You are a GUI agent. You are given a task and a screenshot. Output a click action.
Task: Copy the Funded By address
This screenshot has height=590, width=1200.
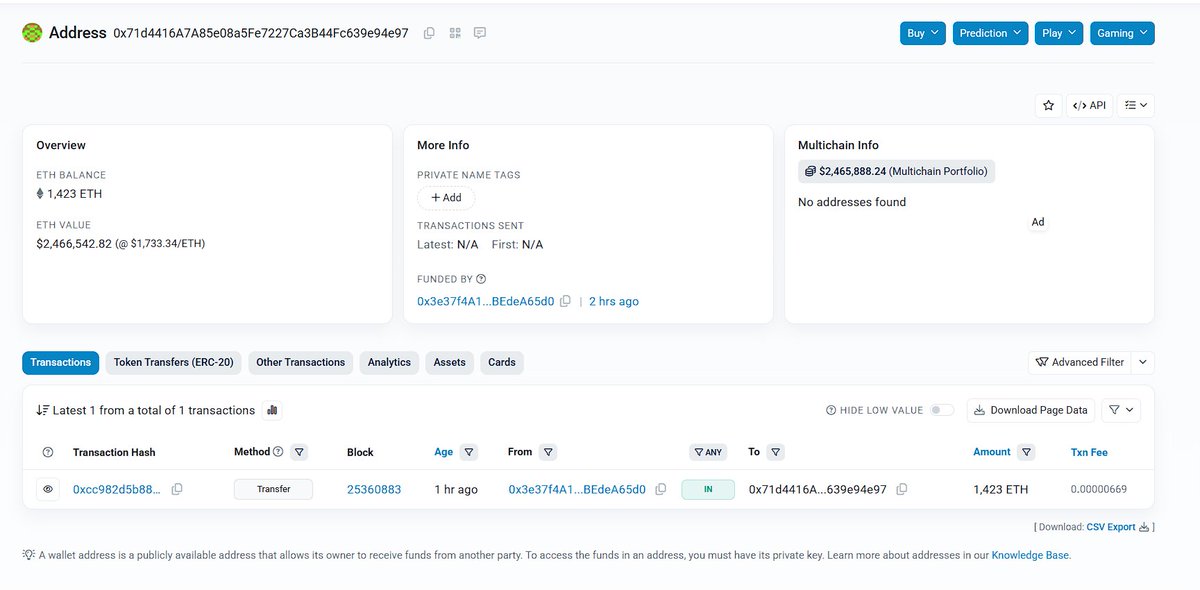point(565,301)
